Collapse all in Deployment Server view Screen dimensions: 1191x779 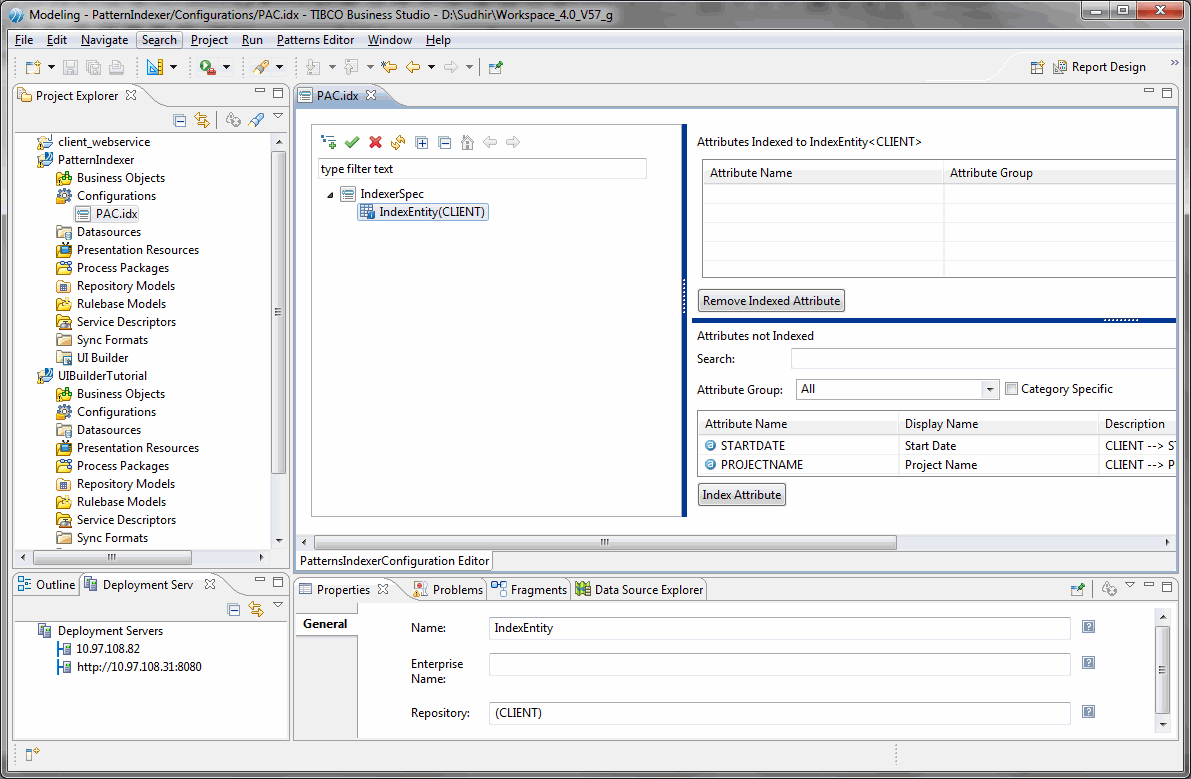234,610
